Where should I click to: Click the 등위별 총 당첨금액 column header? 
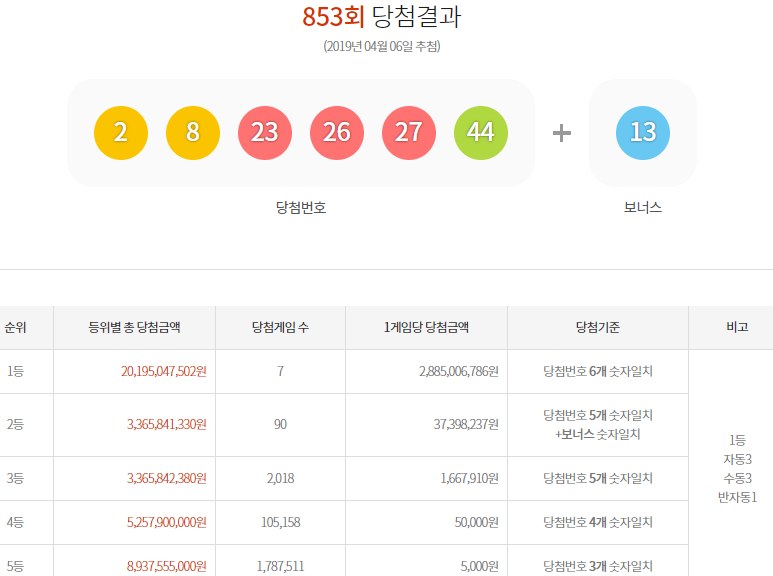coord(134,327)
